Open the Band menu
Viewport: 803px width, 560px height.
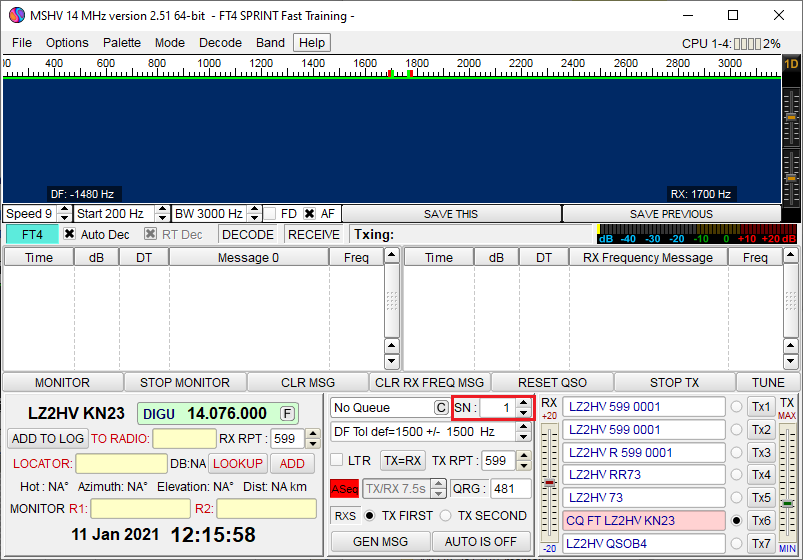tap(270, 43)
